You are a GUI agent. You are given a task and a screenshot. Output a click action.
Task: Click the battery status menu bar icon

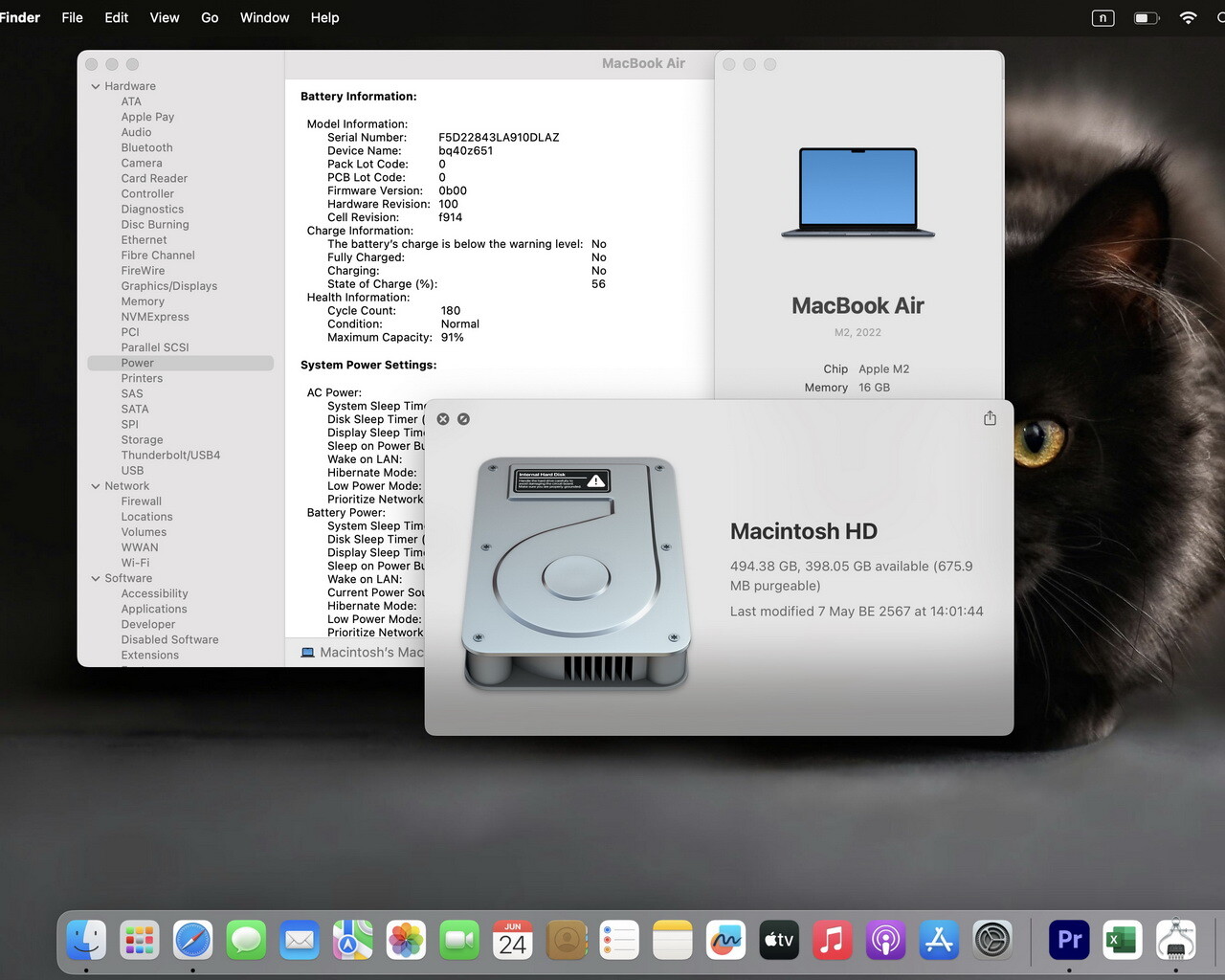1147,17
